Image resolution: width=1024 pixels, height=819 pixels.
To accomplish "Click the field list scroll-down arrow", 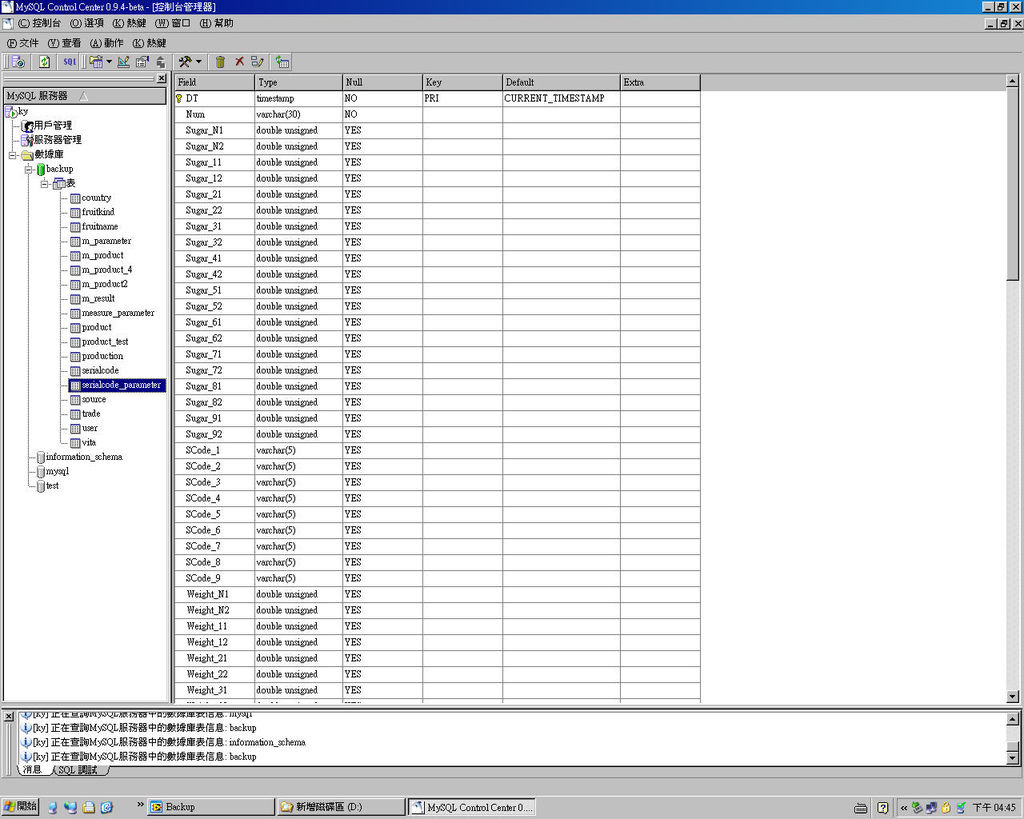I will pos(1012,697).
